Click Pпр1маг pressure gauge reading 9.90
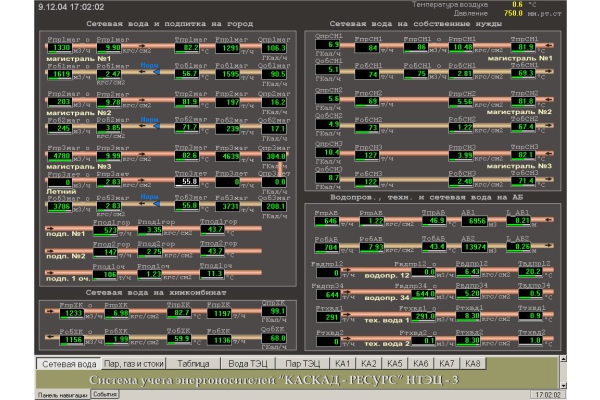Viewport: 600px width, 400px height. pos(111,47)
